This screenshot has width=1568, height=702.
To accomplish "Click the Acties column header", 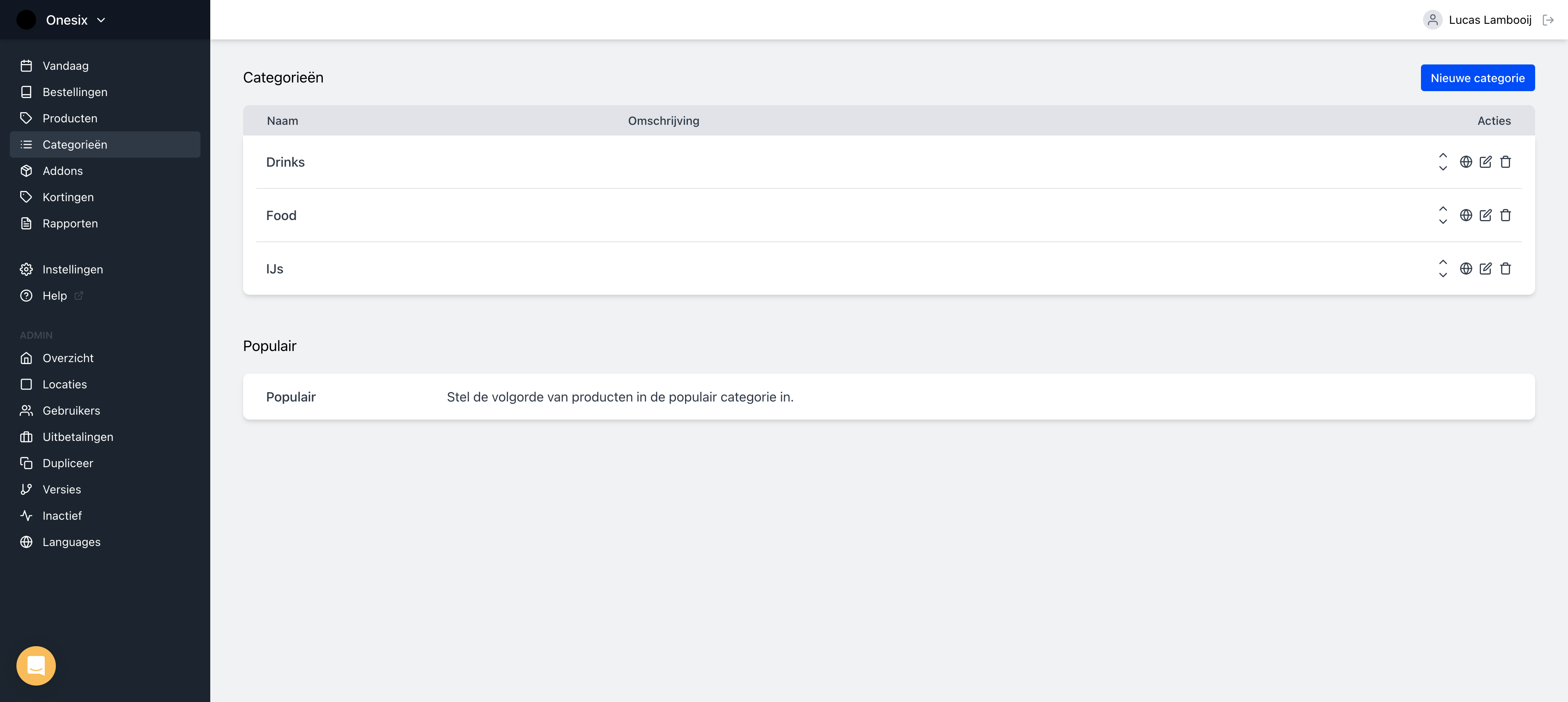I will (1494, 120).
